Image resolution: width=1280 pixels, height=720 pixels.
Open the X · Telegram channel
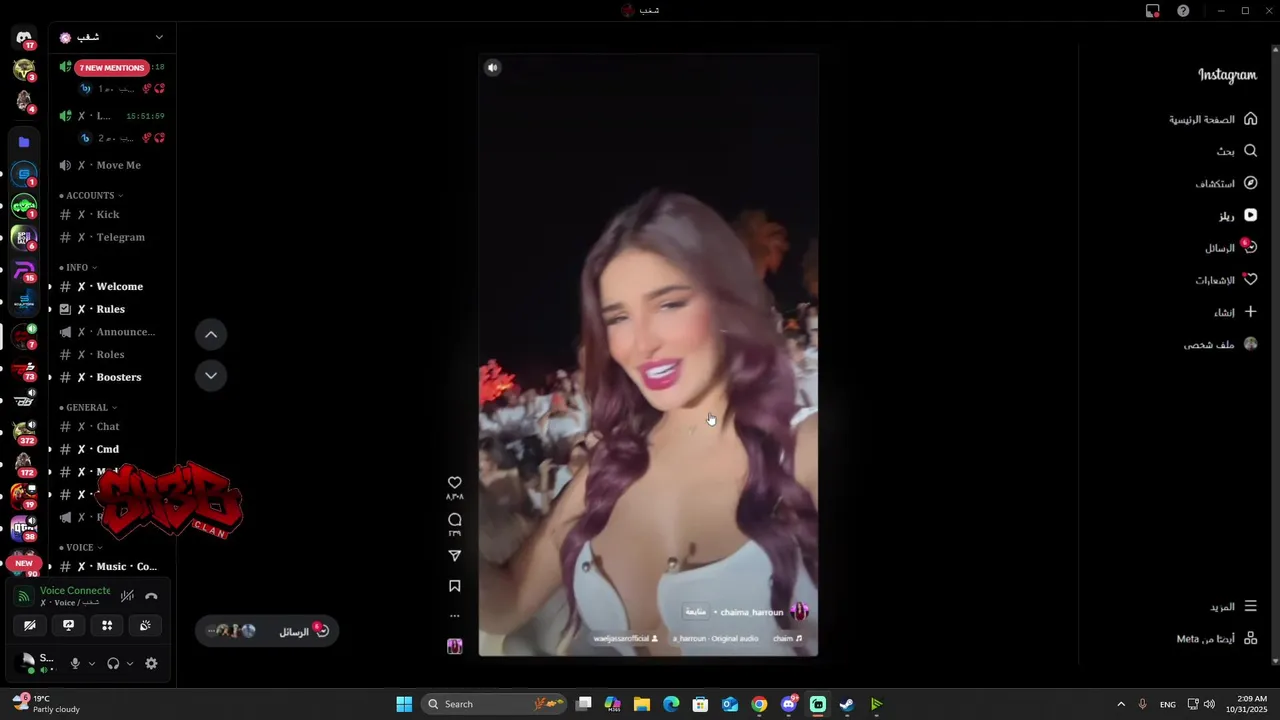[x=112, y=237]
